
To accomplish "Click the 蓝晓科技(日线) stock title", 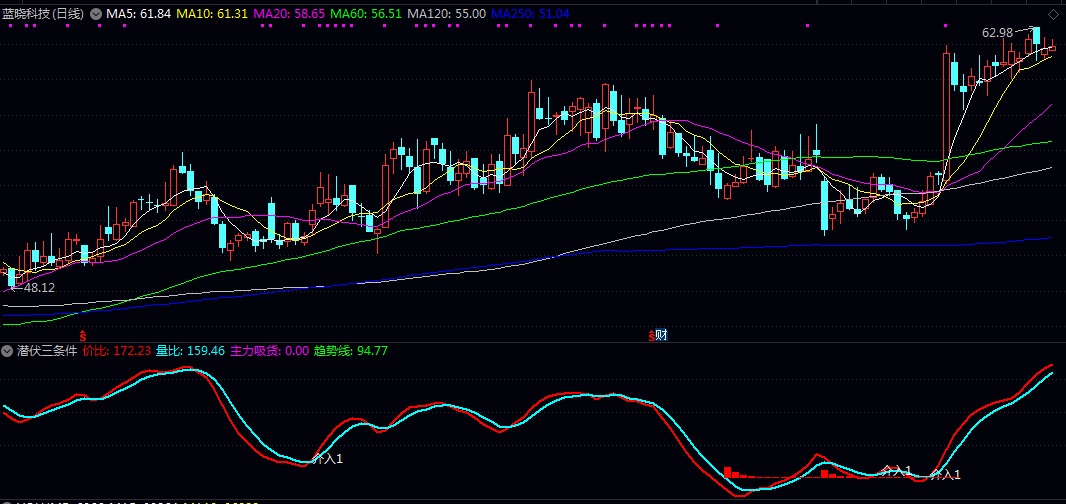I will pos(43,14).
